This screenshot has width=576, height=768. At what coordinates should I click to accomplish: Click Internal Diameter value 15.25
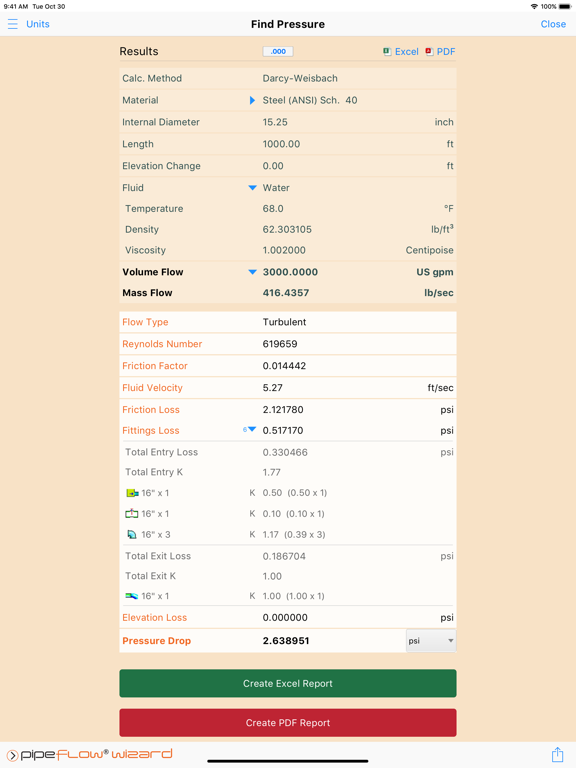275,122
